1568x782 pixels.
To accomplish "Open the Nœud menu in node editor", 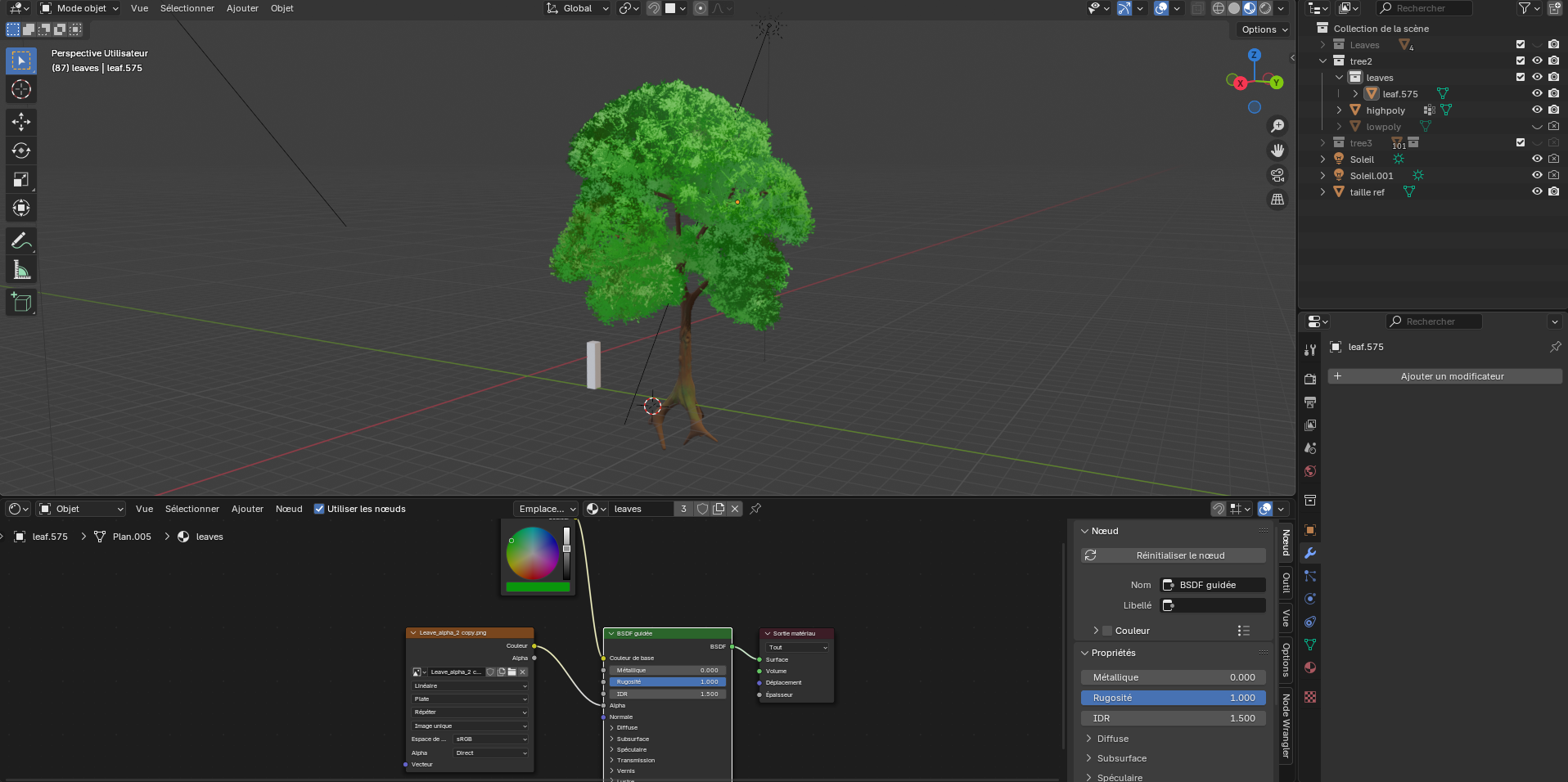I will (x=289, y=509).
